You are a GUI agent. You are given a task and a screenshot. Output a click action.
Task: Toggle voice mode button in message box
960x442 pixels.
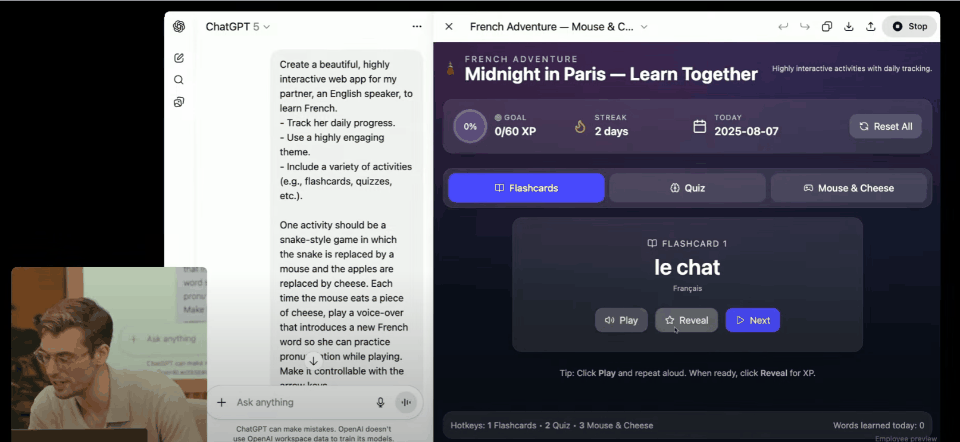tap(406, 402)
